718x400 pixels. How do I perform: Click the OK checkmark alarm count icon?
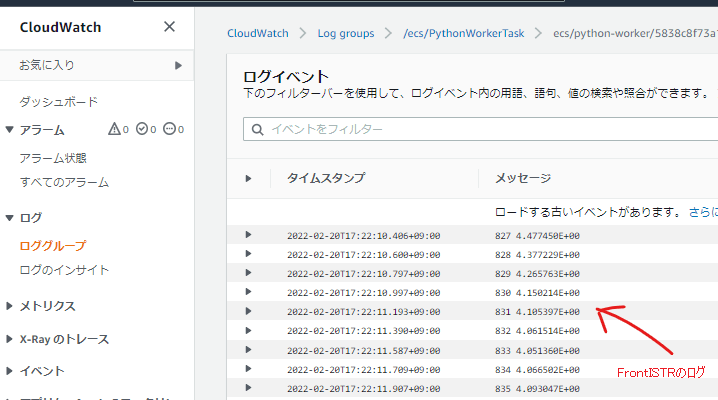pos(142,129)
